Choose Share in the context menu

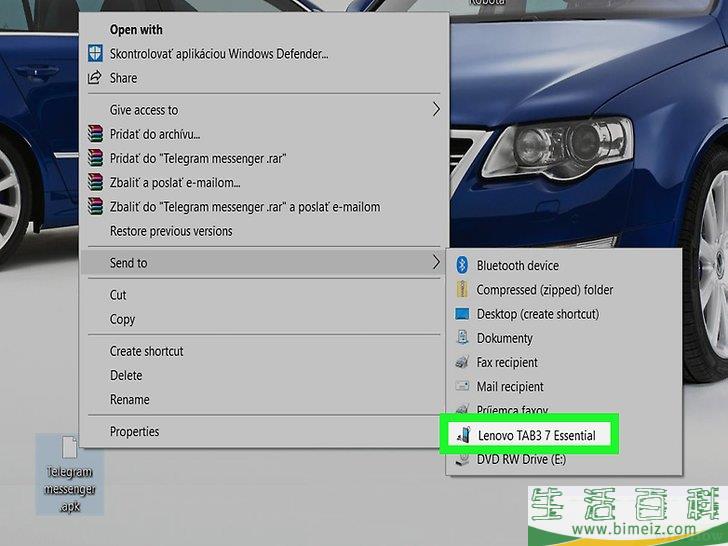[x=264, y=78]
